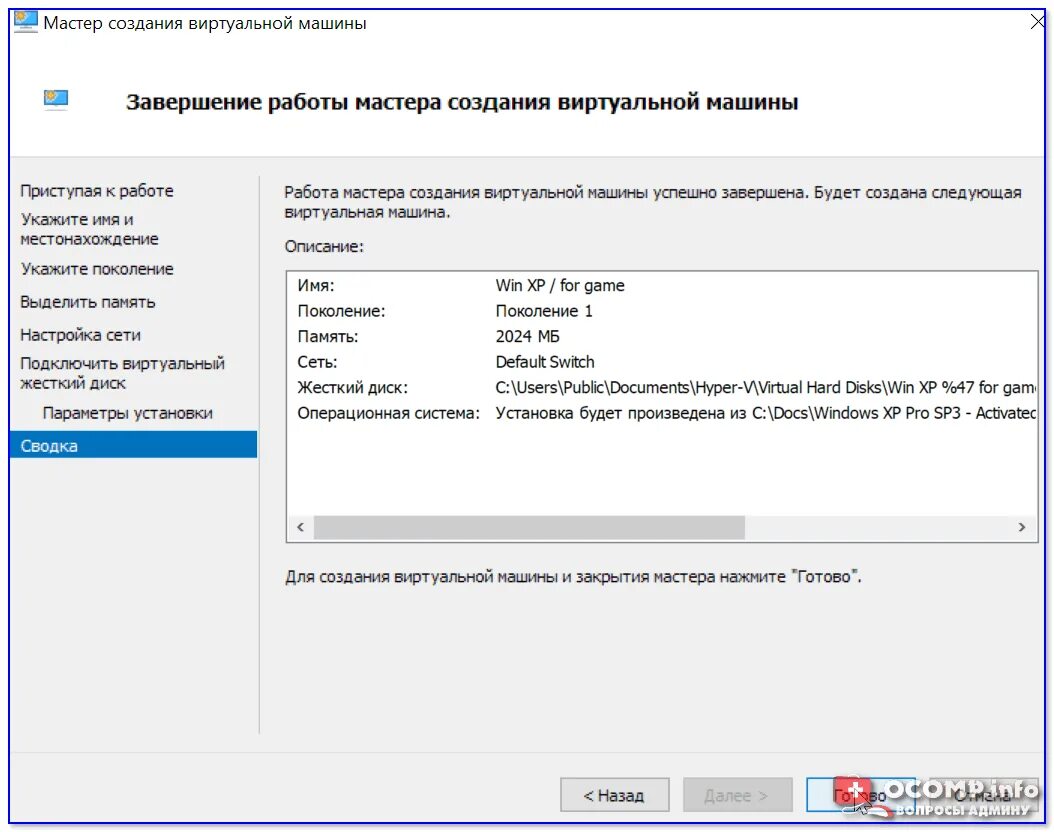The height and width of the screenshot is (832, 1054).
Task: Click the 'Жесткий диск:' label
Action: coord(352,388)
